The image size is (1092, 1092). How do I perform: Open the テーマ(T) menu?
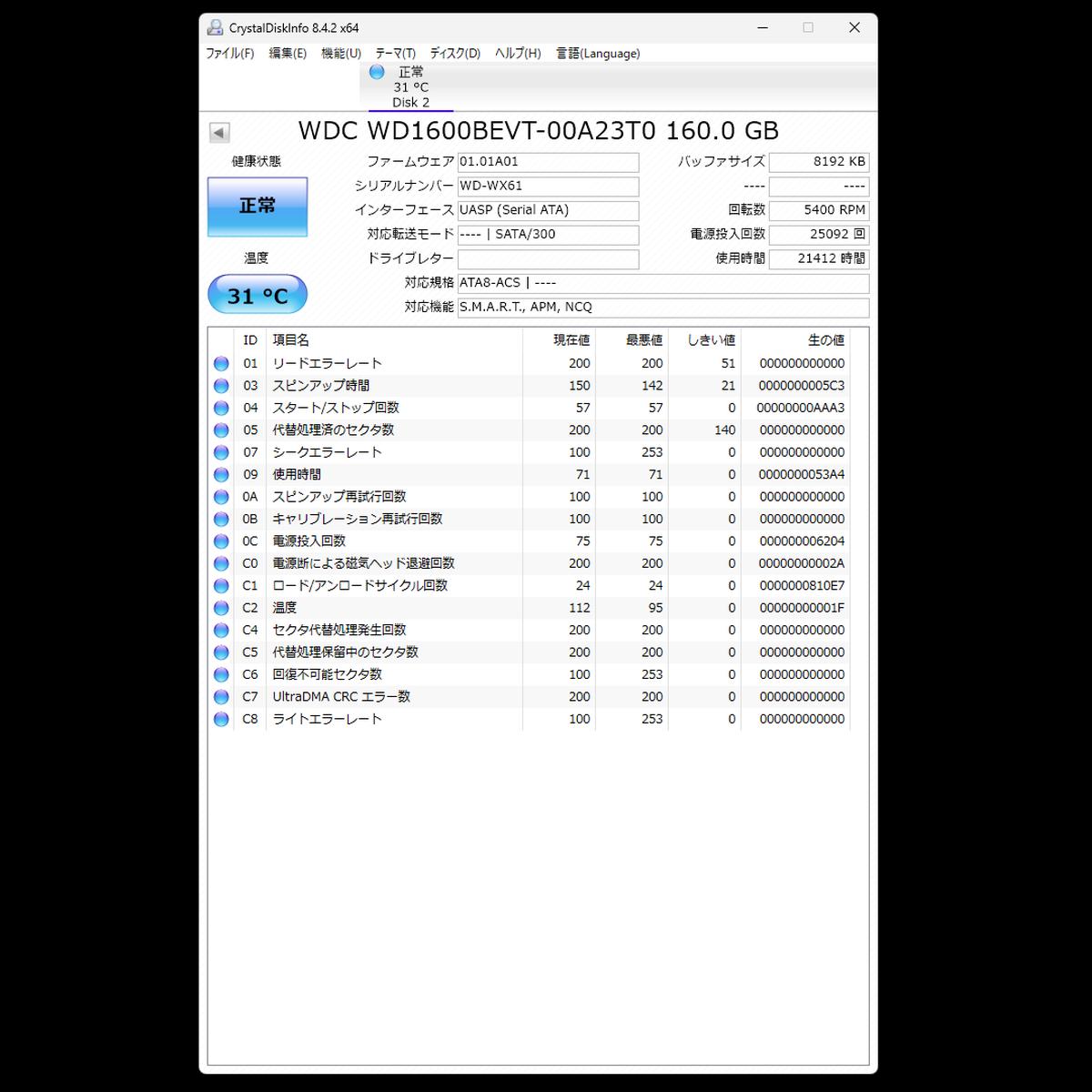pyautogui.click(x=395, y=54)
